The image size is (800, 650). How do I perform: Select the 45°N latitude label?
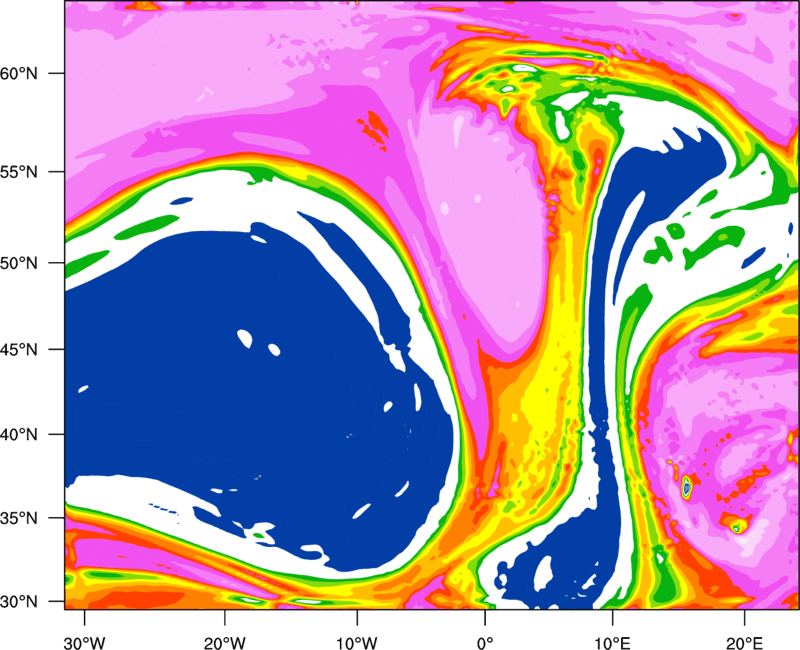click(19, 349)
